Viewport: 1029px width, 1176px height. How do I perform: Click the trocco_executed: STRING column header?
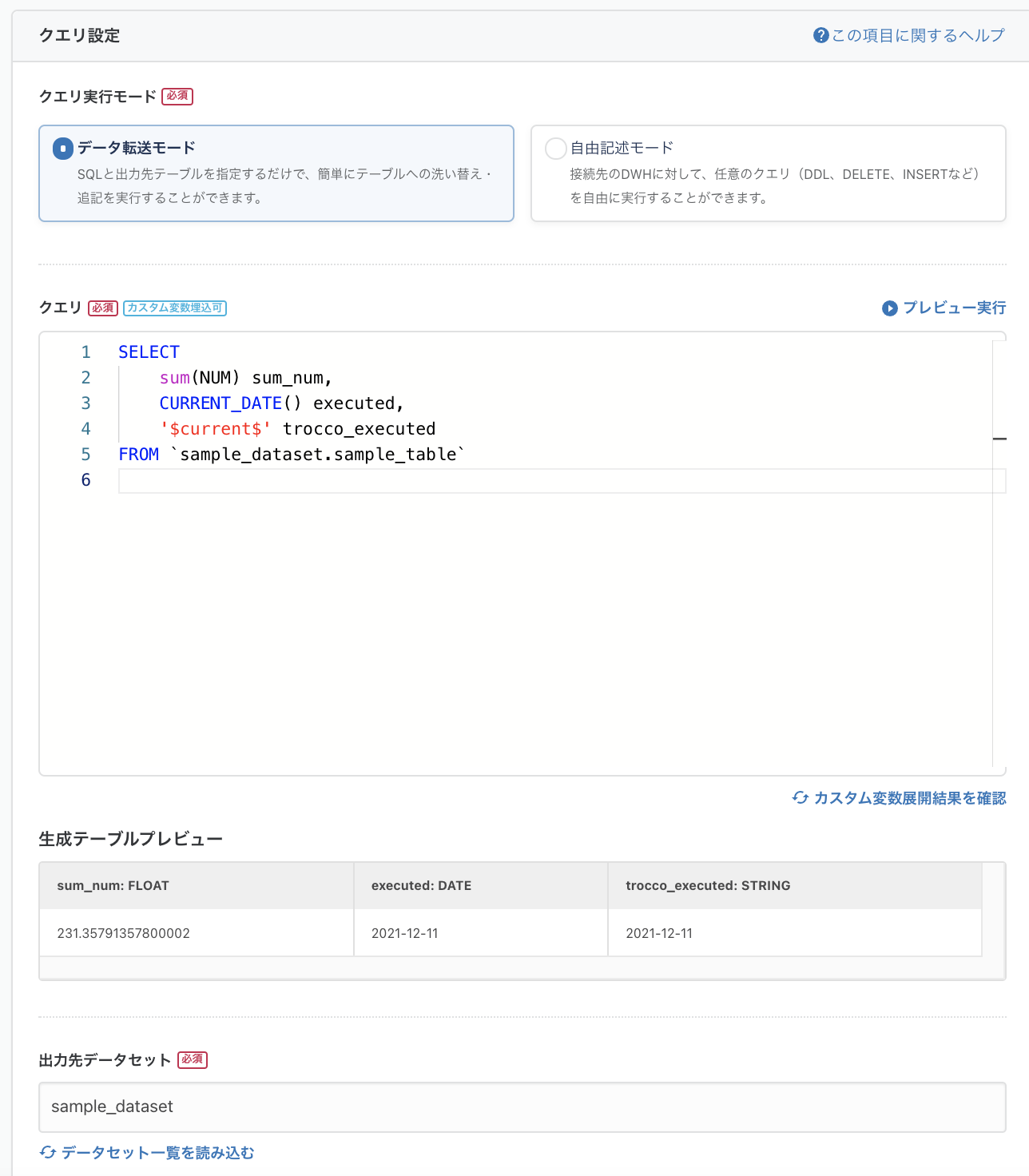795,885
